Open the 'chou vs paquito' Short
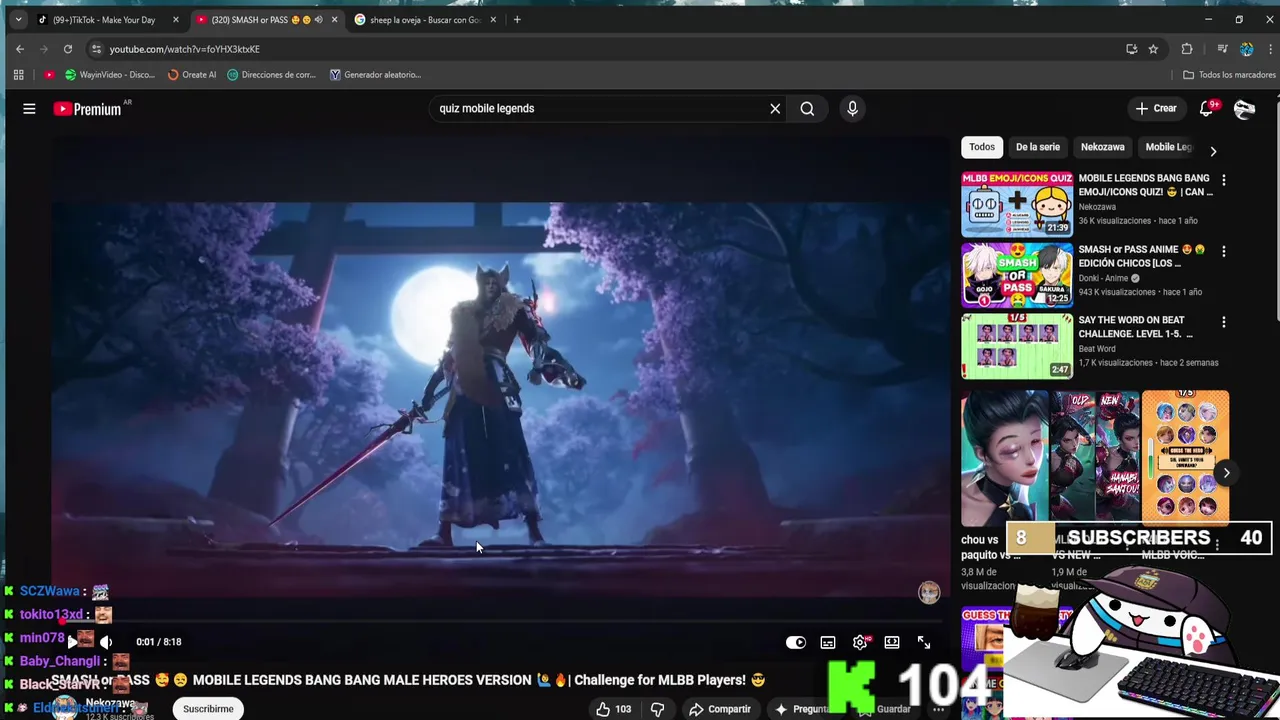The width and height of the screenshot is (1280, 720). [x=1004, y=458]
